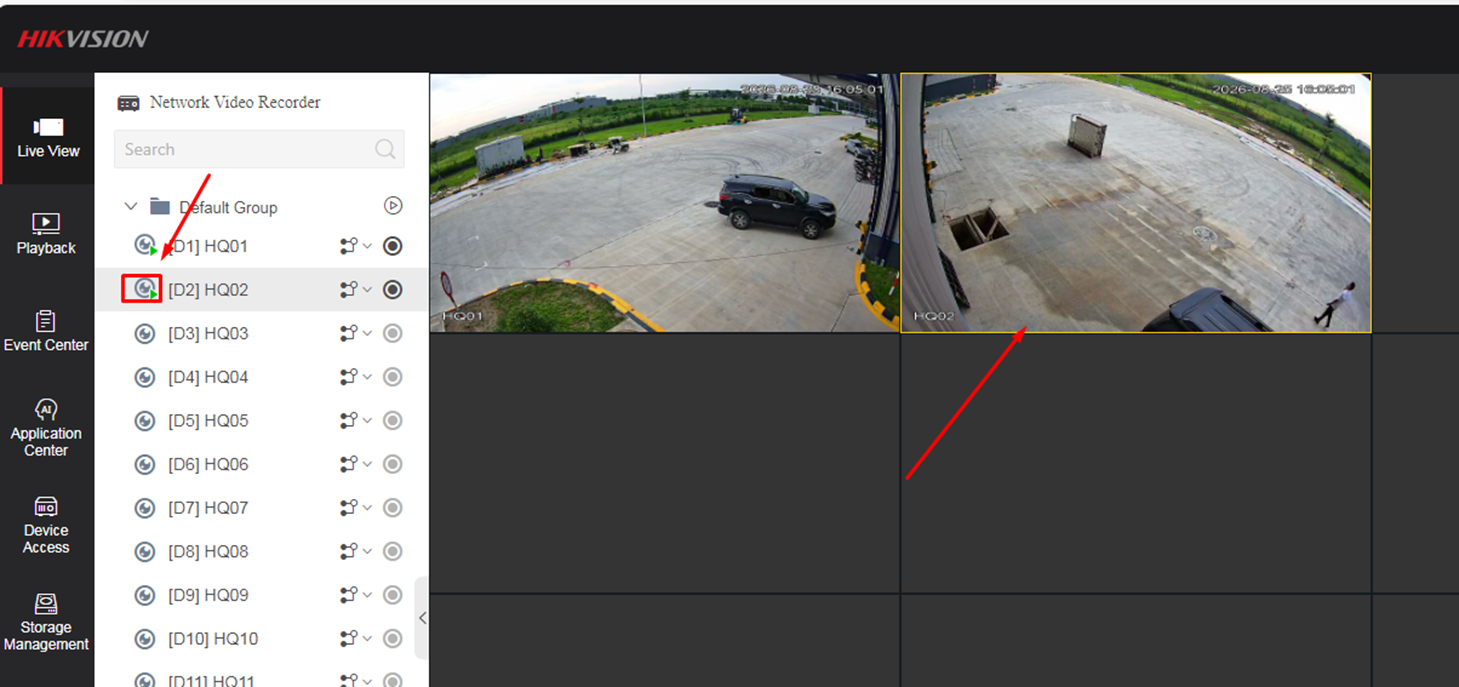1459x687 pixels.
Task: Open stream type dropdown for HQ09
Action: tap(355, 595)
